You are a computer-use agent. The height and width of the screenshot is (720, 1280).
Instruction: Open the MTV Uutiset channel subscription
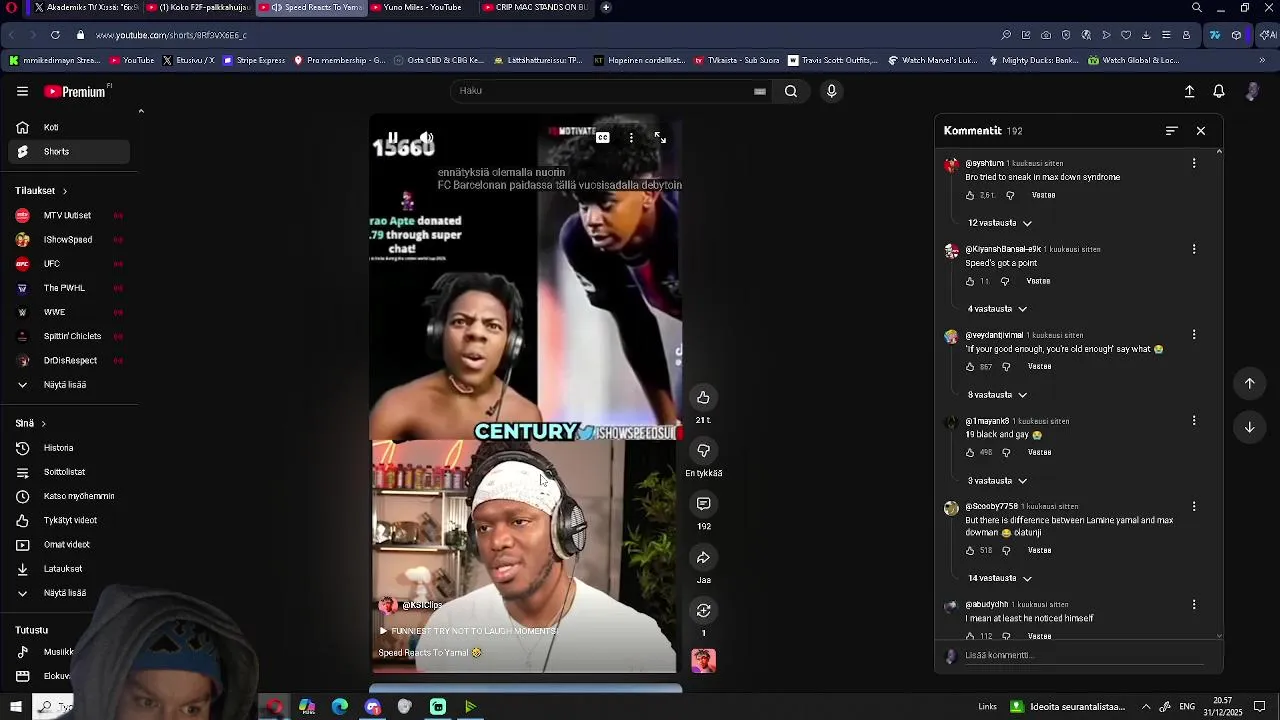[70, 216]
